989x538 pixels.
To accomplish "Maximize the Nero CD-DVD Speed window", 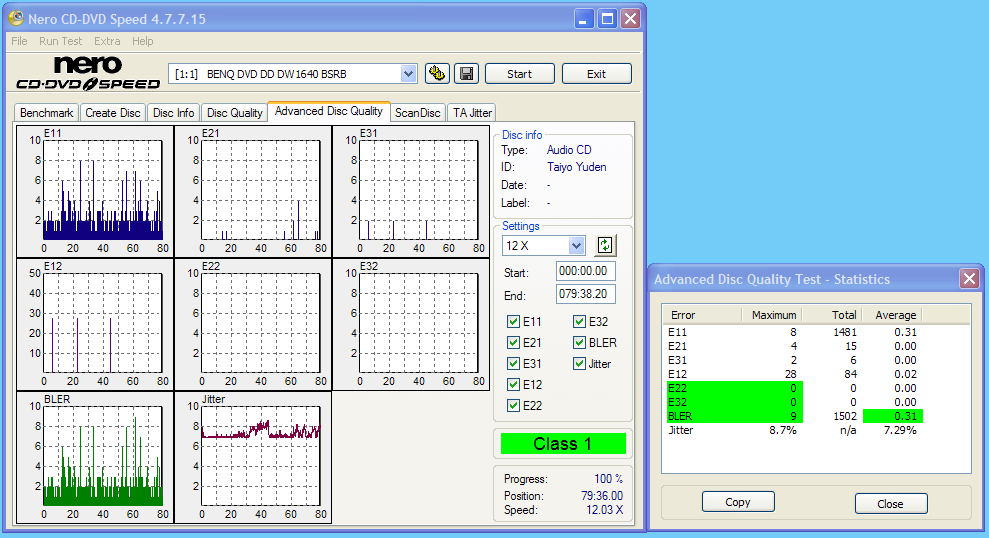I will [607, 19].
